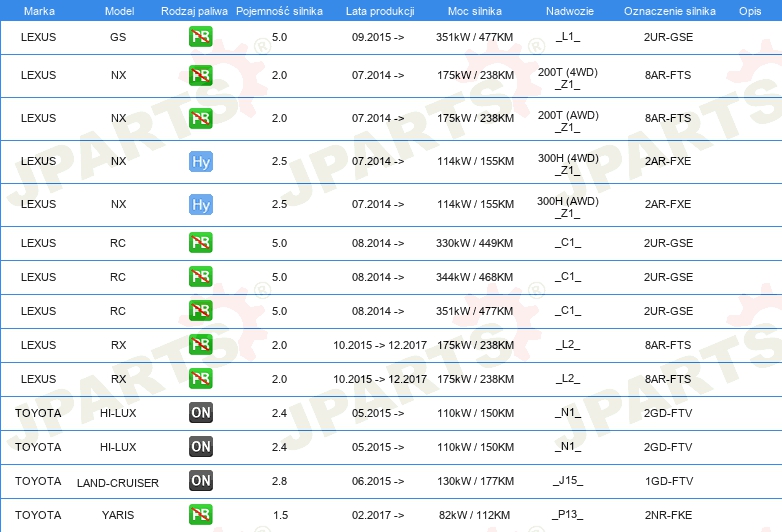The height and width of the screenshot is (532, 782).
Task: Select 8AR-FTS engine code in 200T (4WD) row
Action: (668, 75)
